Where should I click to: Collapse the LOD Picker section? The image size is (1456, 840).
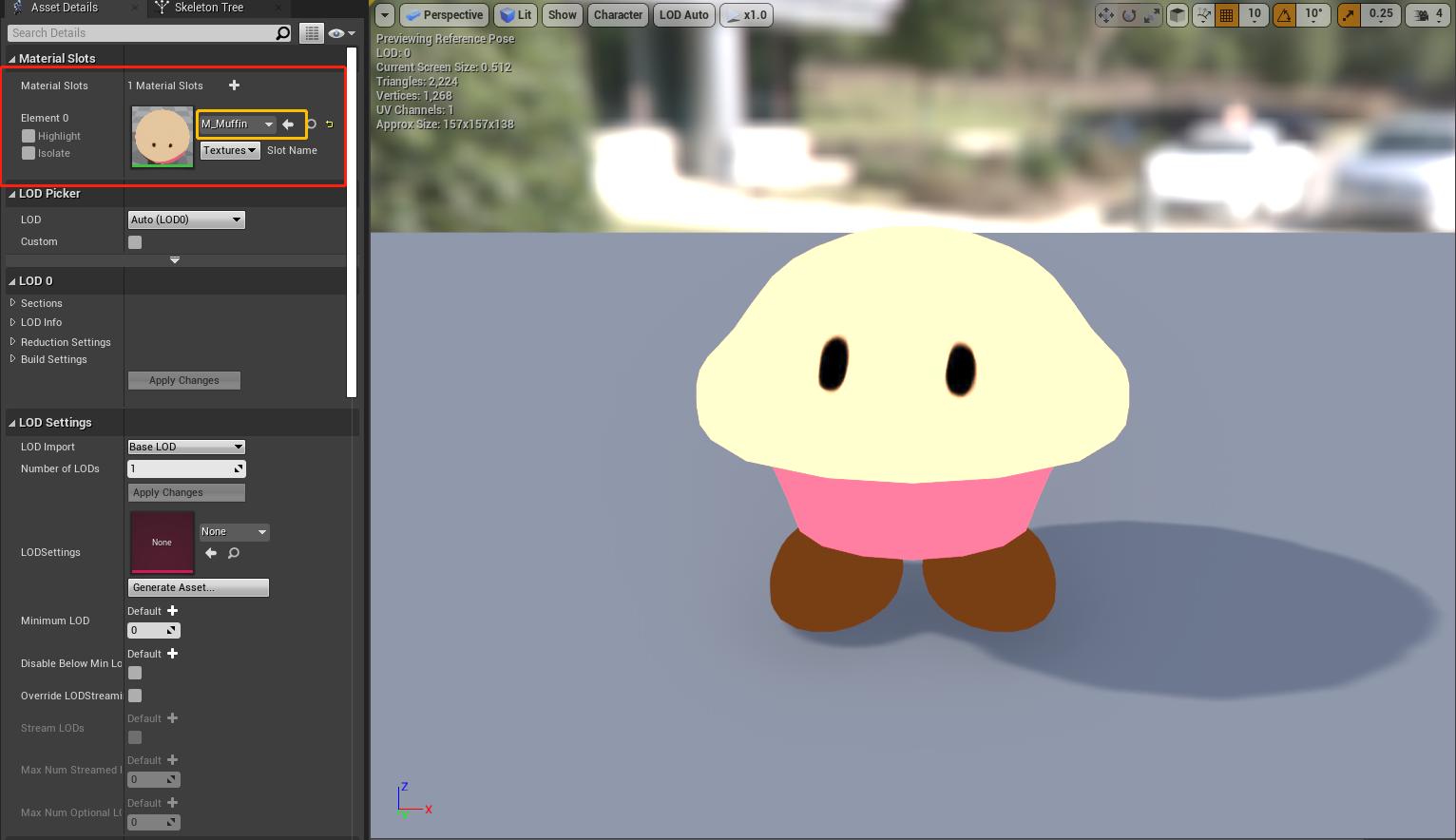12,194
